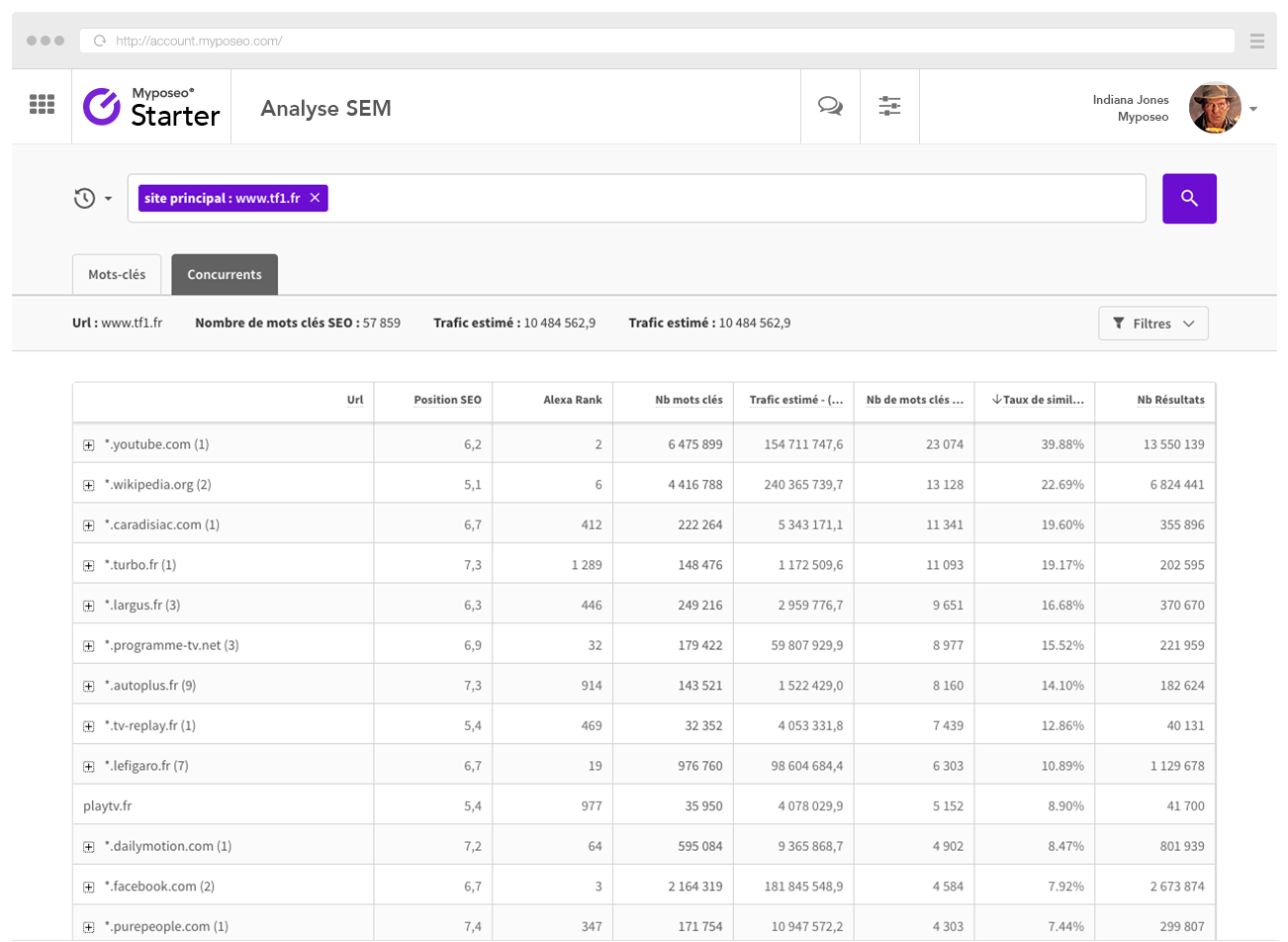Sort by Position SEO column
This screenshot has width=1288, height=942.
pos(447,400)
